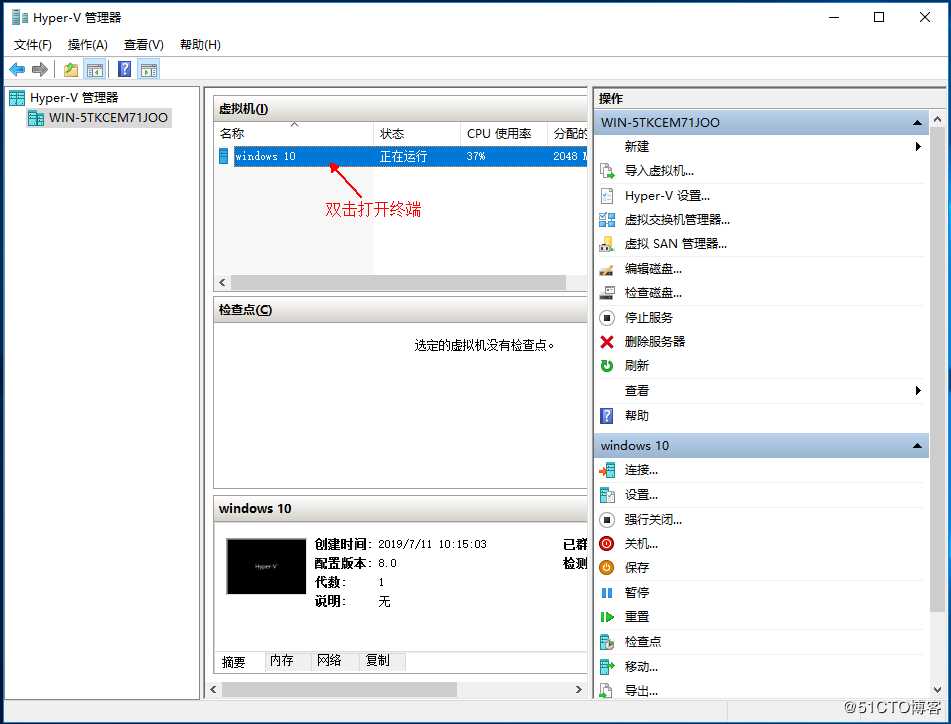Click the blue Help toolbar icon
The height and width of the screenshot is (724, 951).
pos(124,70)
